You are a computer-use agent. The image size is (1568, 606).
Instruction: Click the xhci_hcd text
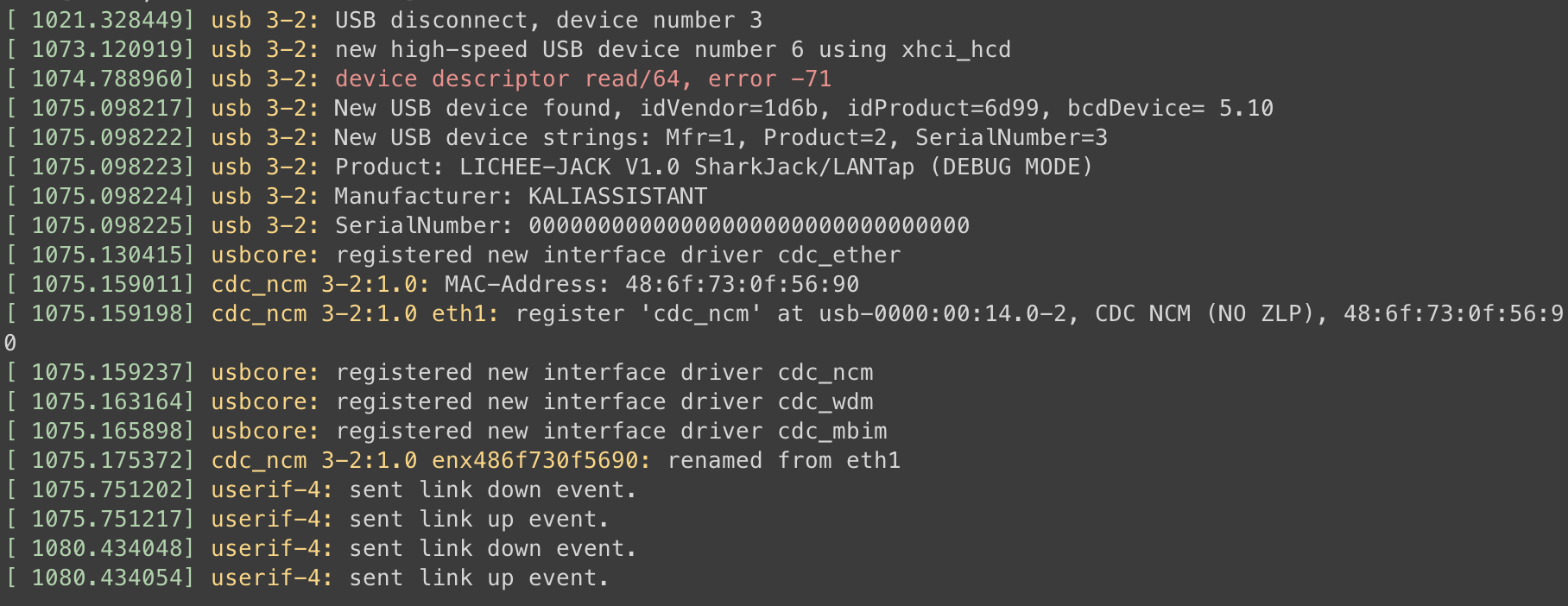point(956,50)
